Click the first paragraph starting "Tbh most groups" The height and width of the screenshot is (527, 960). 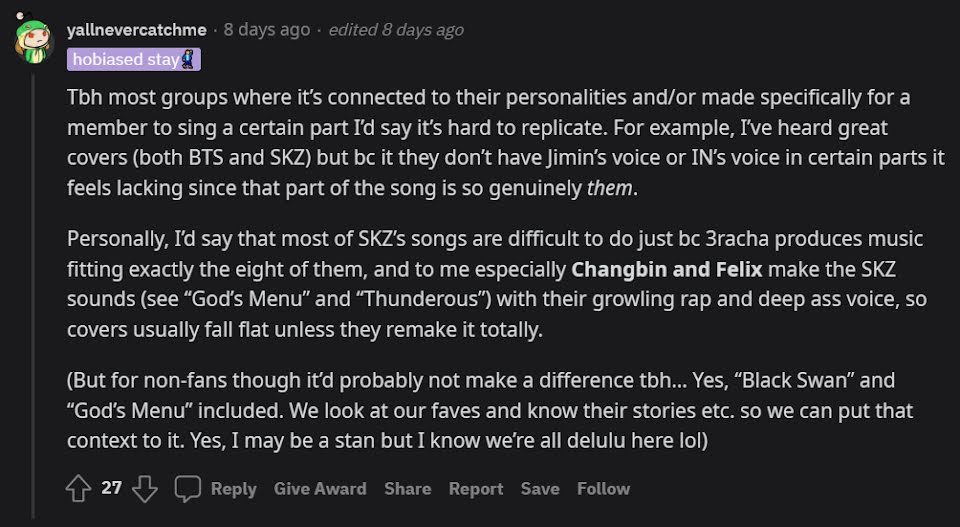[x=480, y=143]
